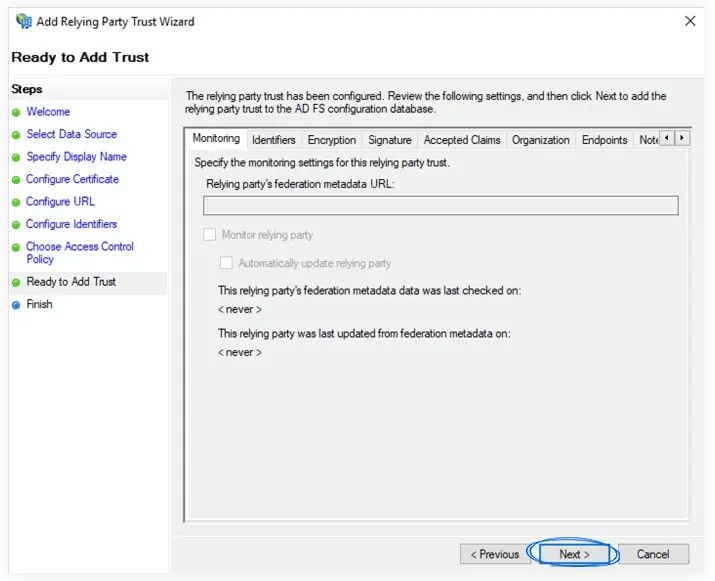Close the Add Relying Party Trust Wizard
This screenshot has height=581, width=715.
click(690, 21)
